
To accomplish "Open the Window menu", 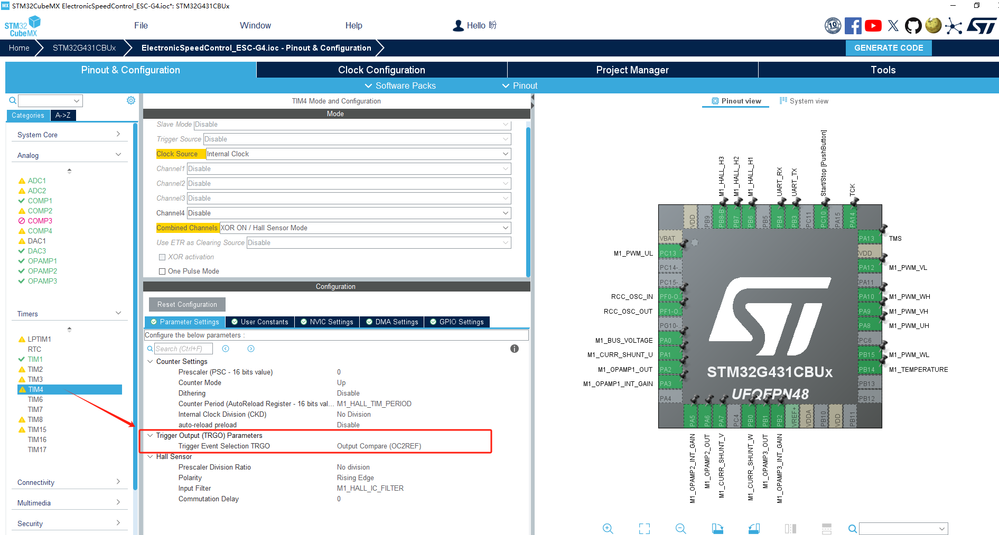I will click(x=255, y=25).
